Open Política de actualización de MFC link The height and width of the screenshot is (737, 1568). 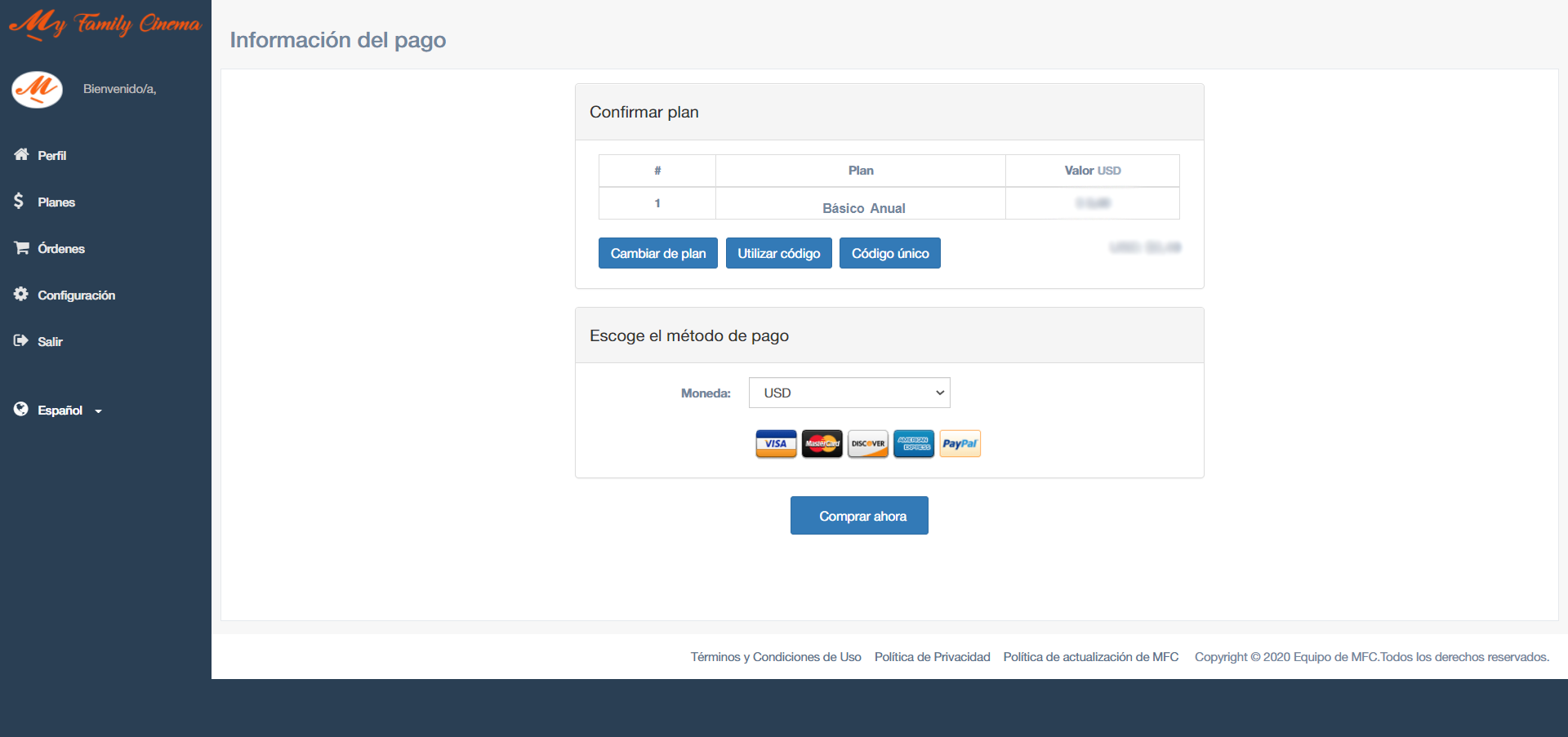click(1091, 657)
